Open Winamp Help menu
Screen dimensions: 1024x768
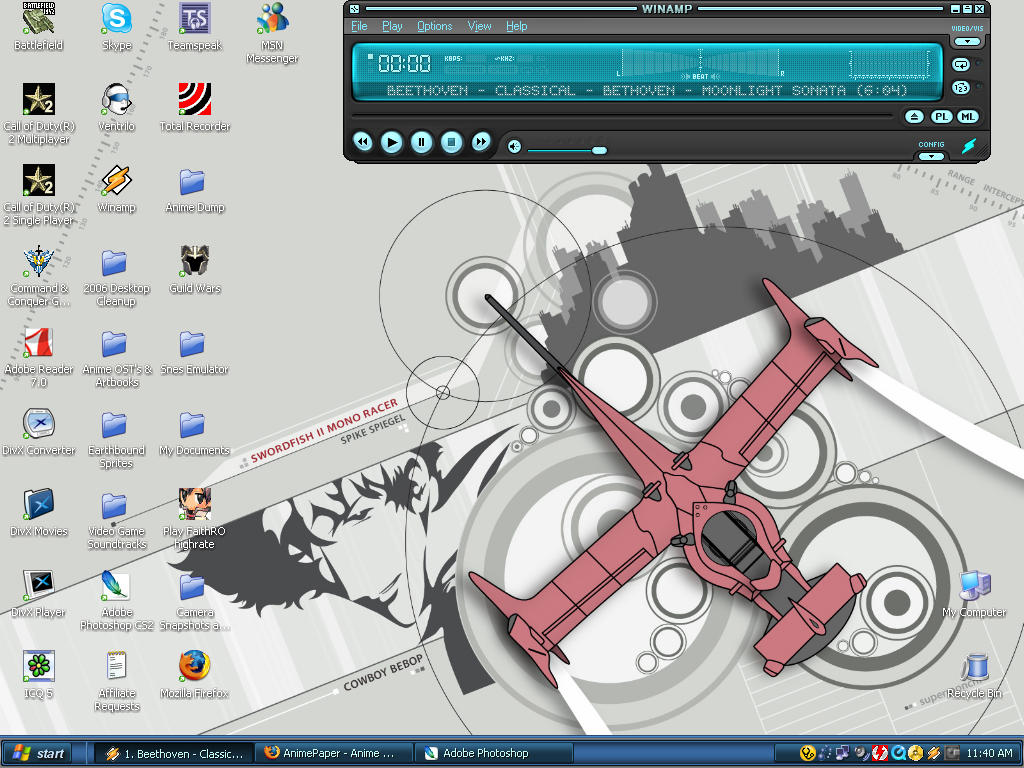tap(517, 26)
